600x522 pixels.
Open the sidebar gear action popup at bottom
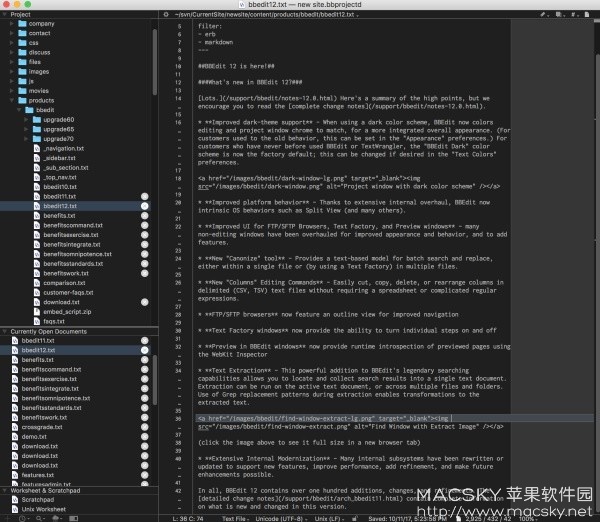56,519
